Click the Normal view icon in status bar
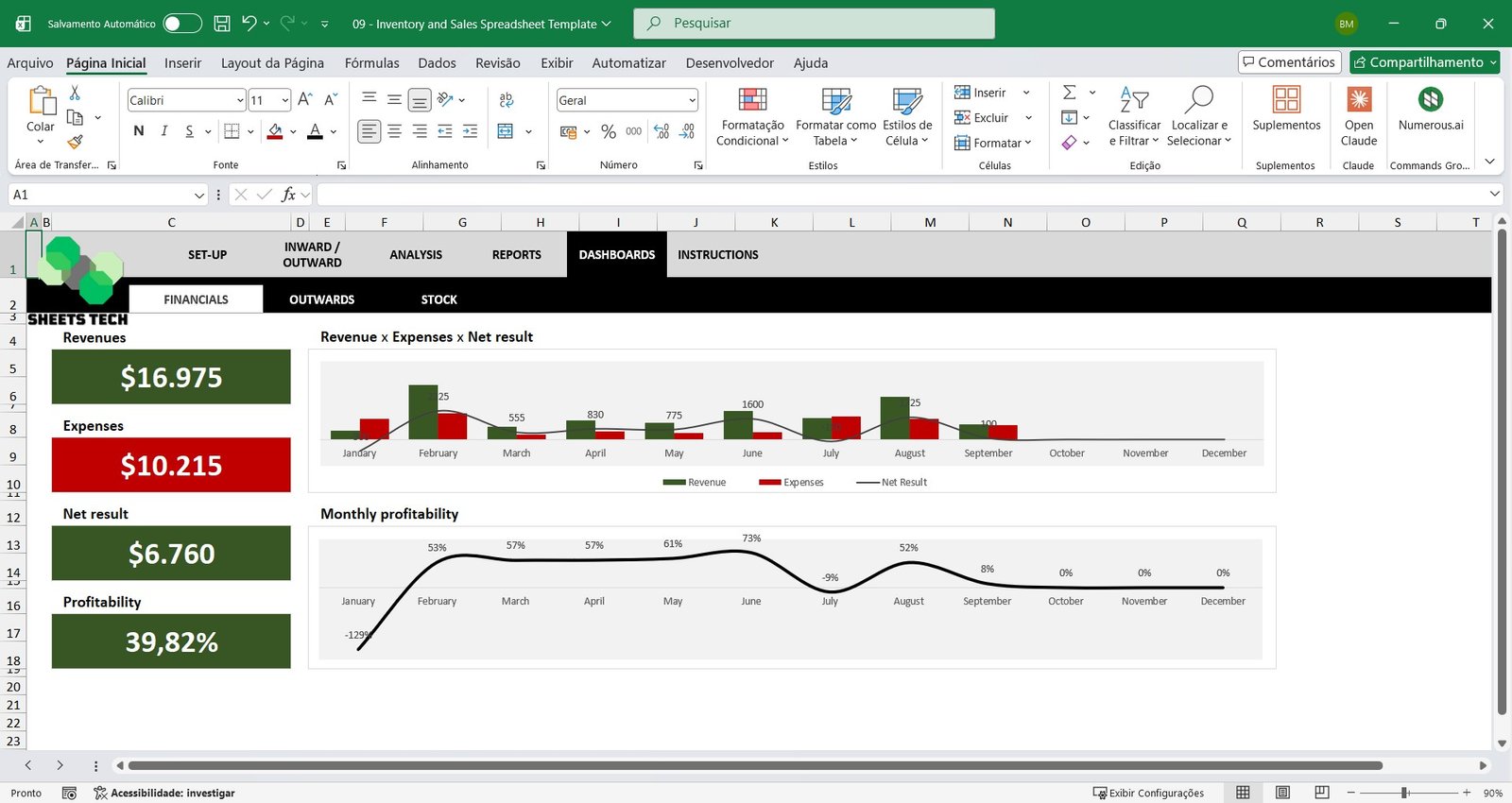Screen dimensions: 1512x803 tap(1243, 793)
